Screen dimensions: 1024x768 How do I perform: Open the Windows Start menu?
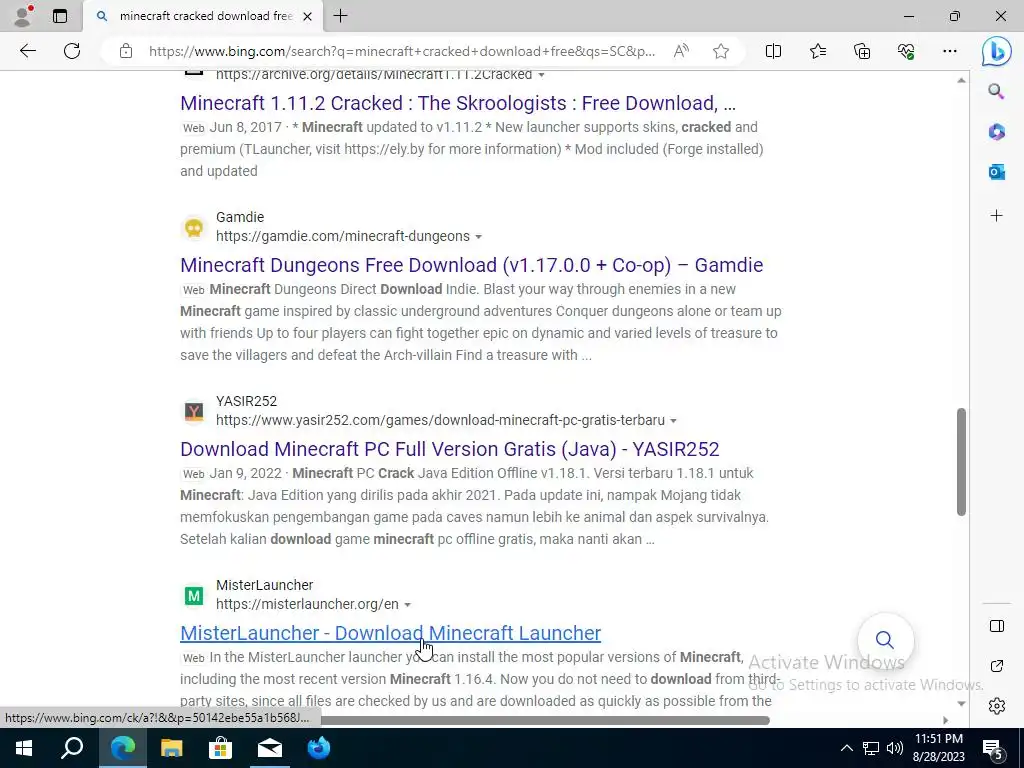click(24, 748)
